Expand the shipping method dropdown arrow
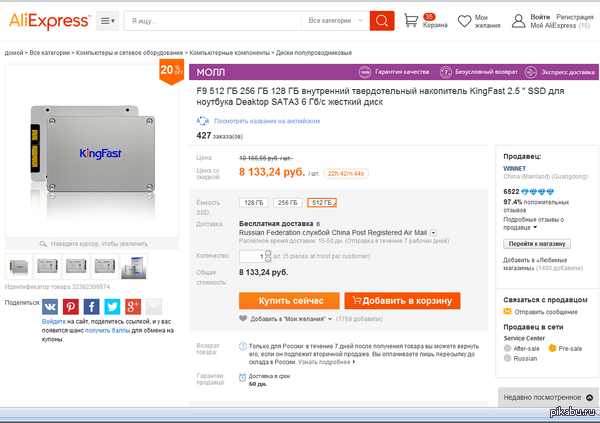600x423 pixels. [433, 233]
